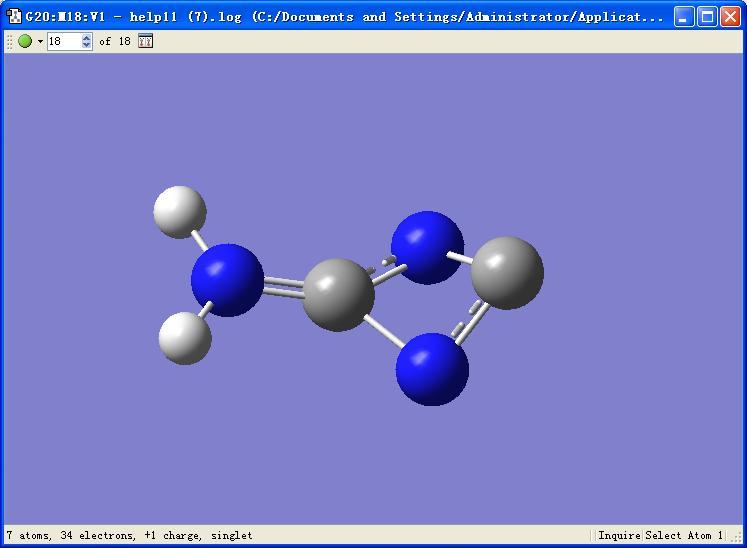The width and height of the screenshot is (747, 548).
Task: Select the bottom blue nitrogen atom
Action: [432, 369]
